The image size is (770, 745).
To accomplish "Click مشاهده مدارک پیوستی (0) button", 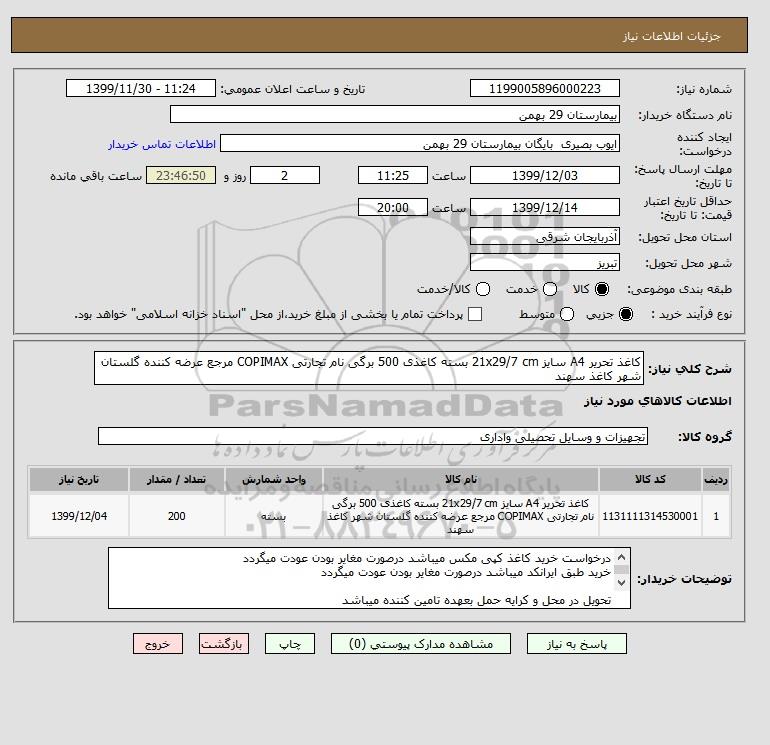I will pyautogui.click(x=421, y=644).
